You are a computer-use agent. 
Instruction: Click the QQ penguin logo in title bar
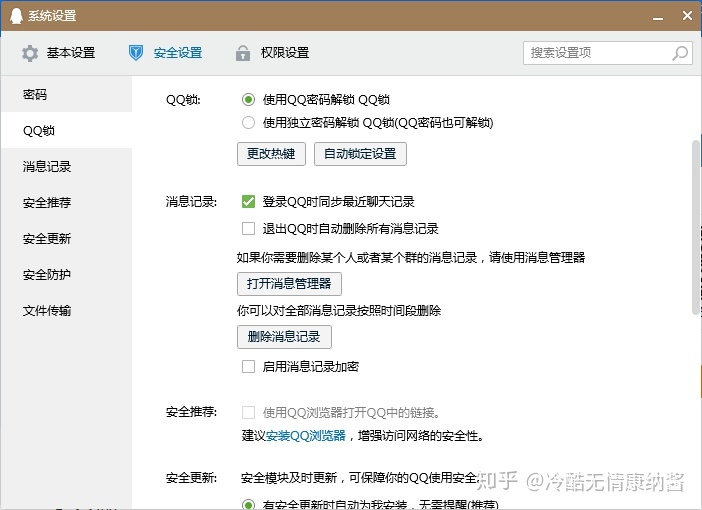(16, 16)
